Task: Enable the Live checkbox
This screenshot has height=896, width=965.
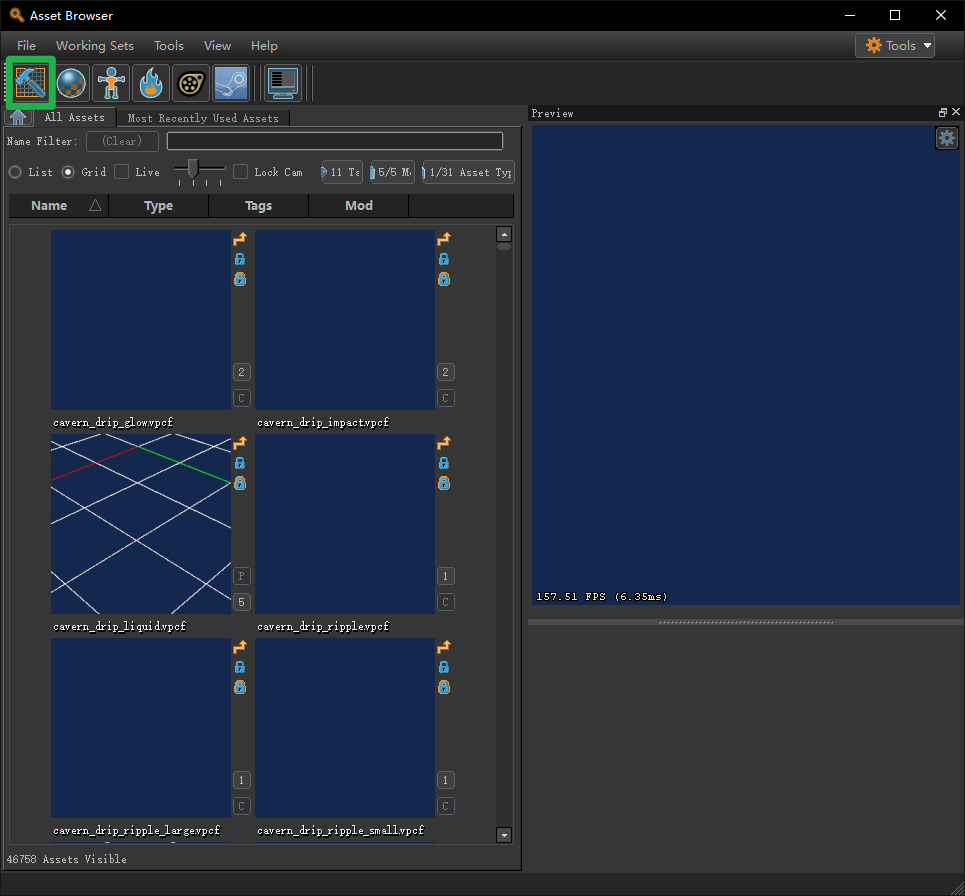Action: coord(122,172)
